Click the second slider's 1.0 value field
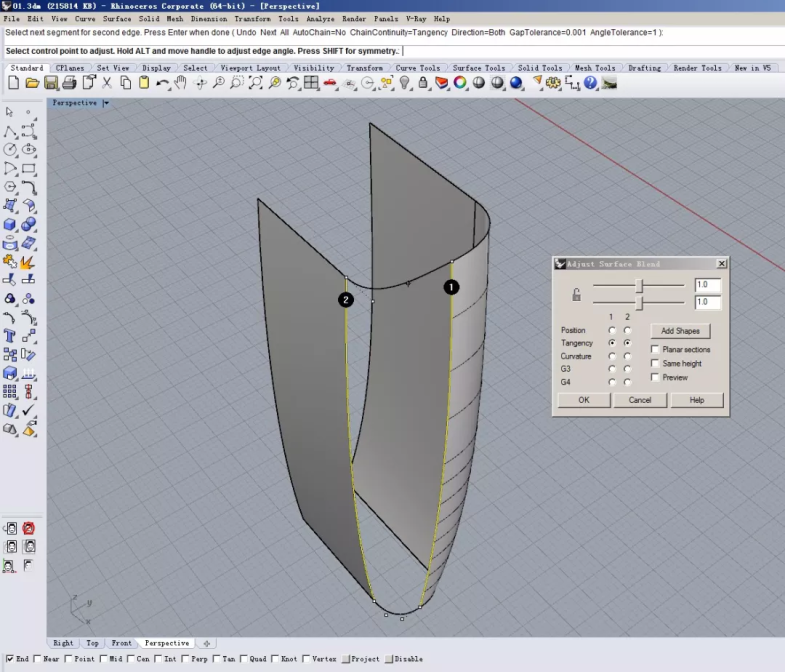This screenshot has width=785, height=672. [707, 302]
